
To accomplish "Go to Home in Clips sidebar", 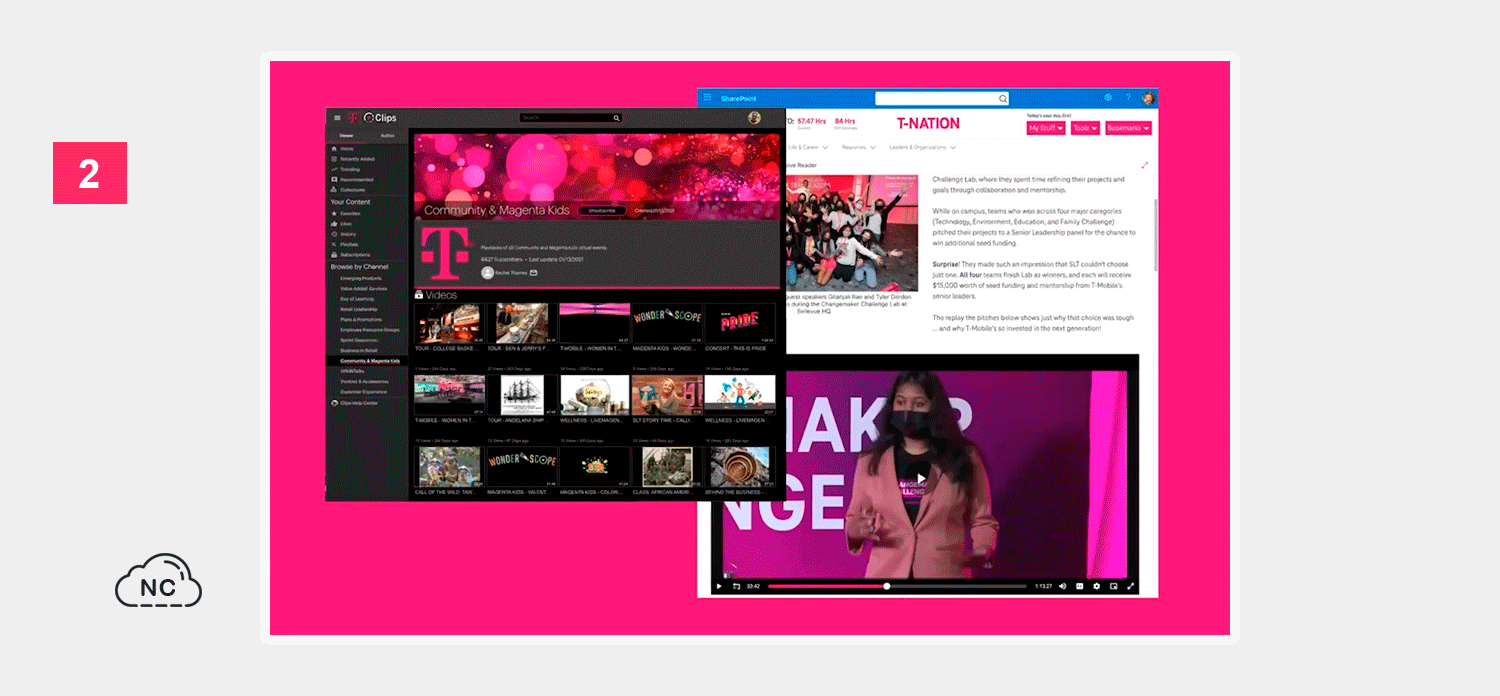I will (346, 148).
